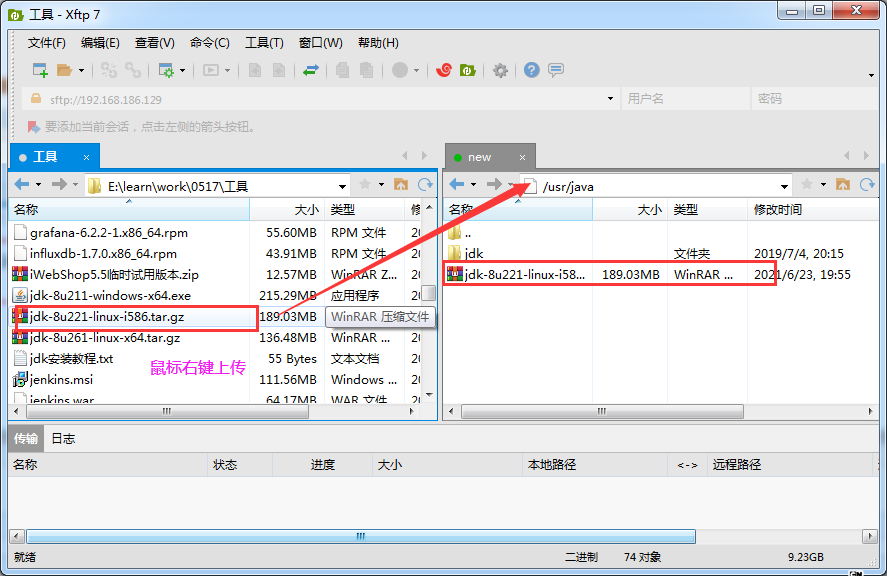This screenshot has height=576, width=887.
Task: Expand local path E:\learn\work\0517\工具 dropdown
Action: [342, 187]
